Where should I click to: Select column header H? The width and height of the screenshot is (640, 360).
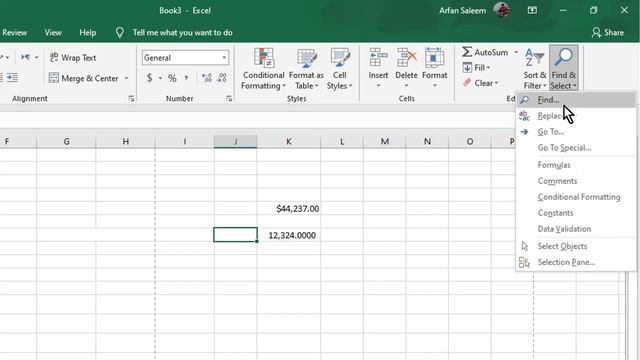coord(125,141)
